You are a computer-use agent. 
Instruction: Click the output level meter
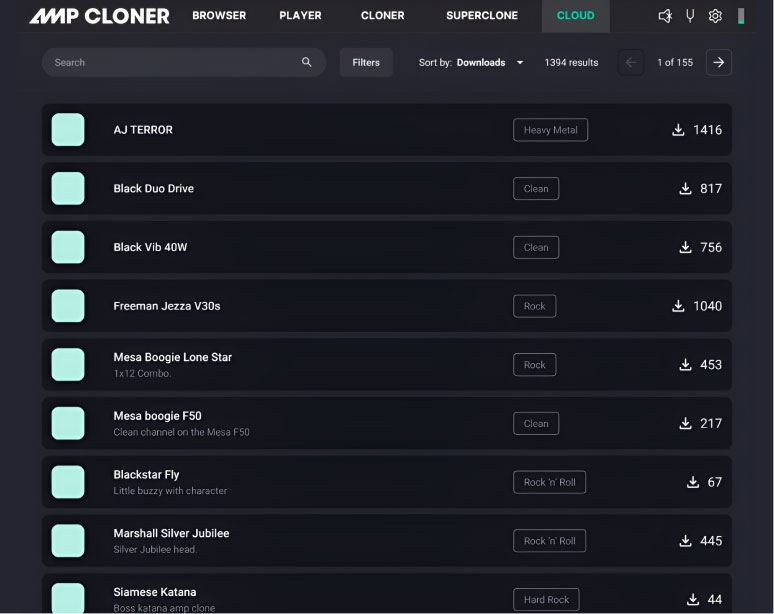coord(741,16)
